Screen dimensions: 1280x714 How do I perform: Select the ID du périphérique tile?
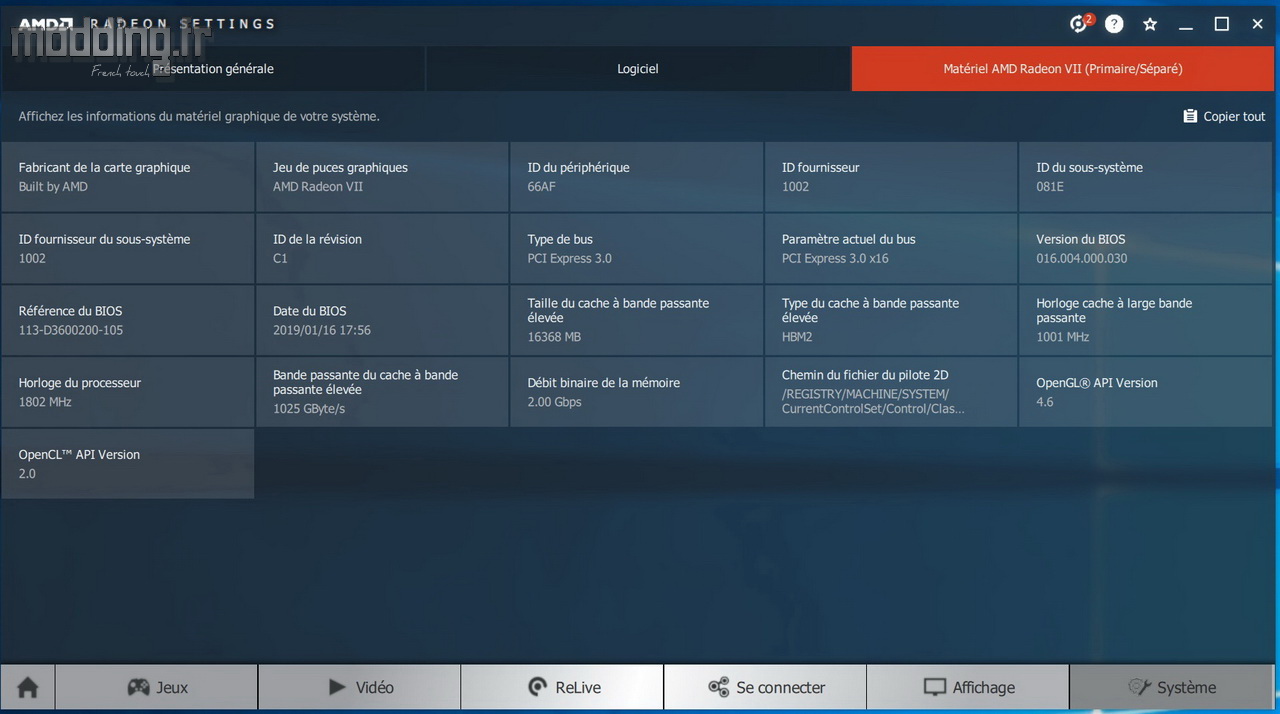click(x=637, y=176)
